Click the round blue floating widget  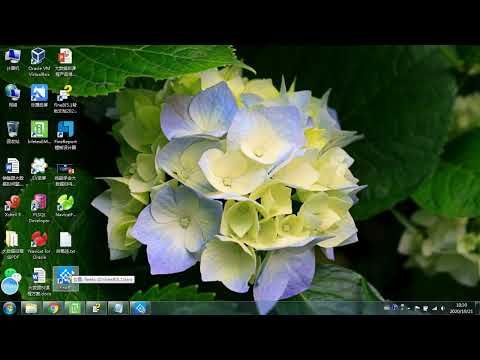click(x=10, y=286)
